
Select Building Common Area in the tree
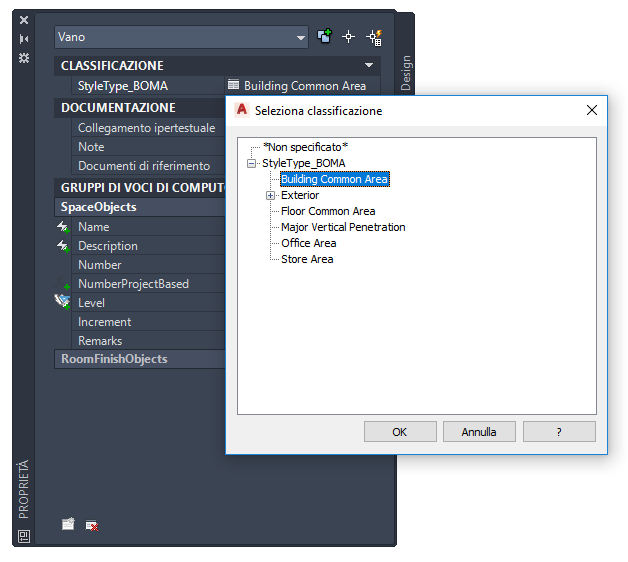(x=334, y=179)
